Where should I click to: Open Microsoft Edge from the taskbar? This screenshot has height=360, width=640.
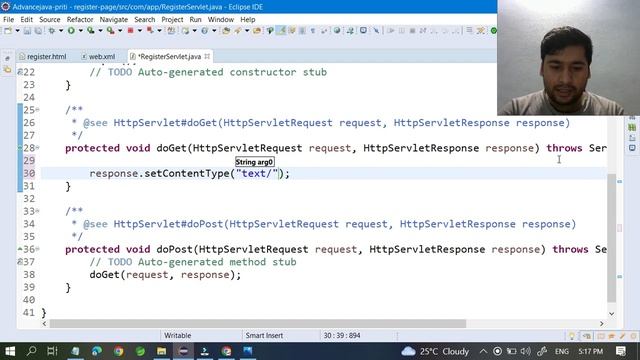97,351
